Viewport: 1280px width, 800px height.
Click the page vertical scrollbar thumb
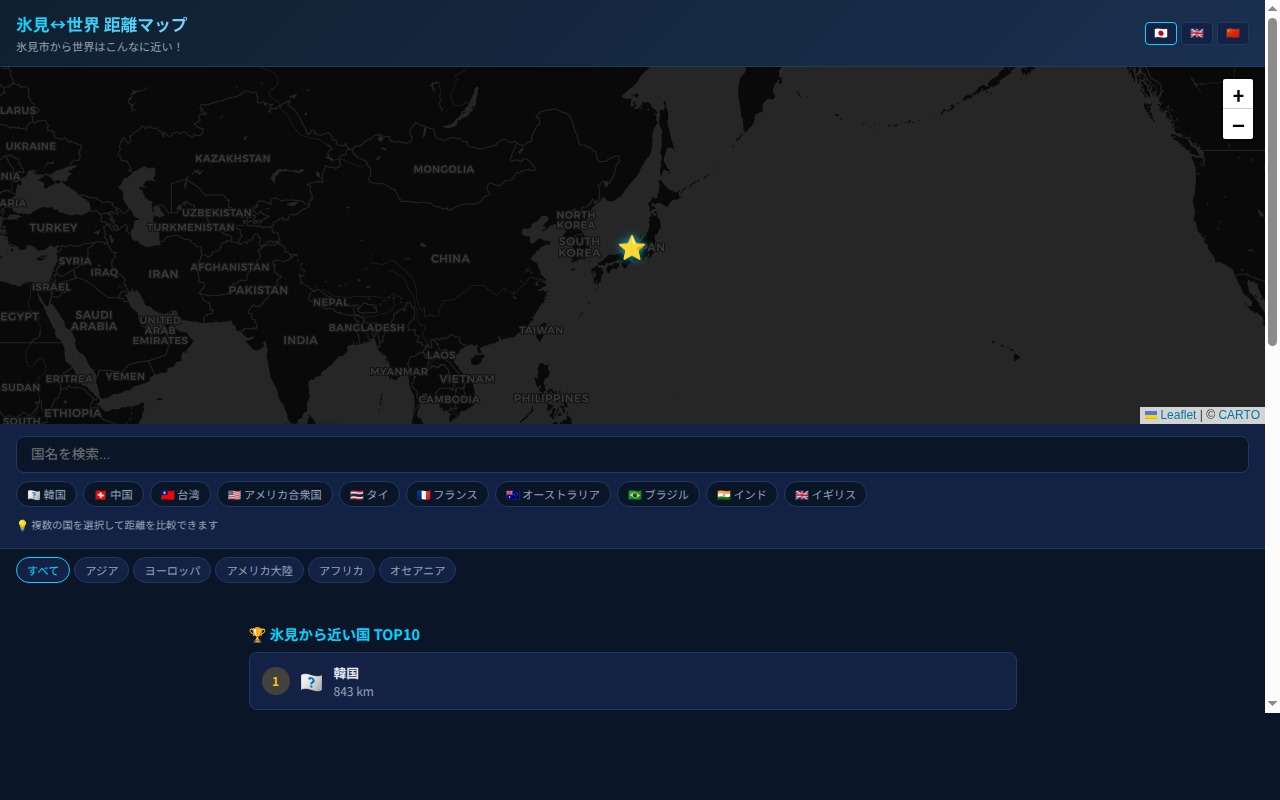point(1272,180)
